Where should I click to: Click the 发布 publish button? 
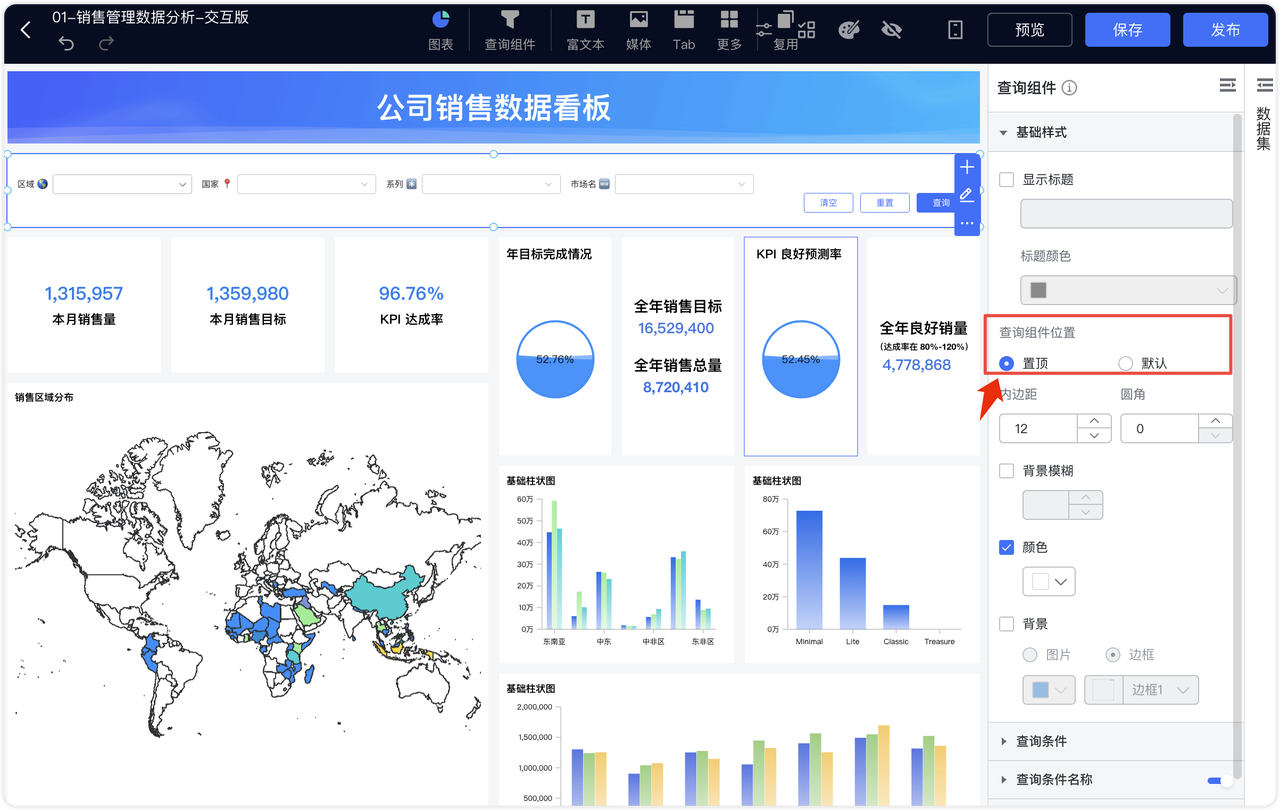[x=1225, y=29]
